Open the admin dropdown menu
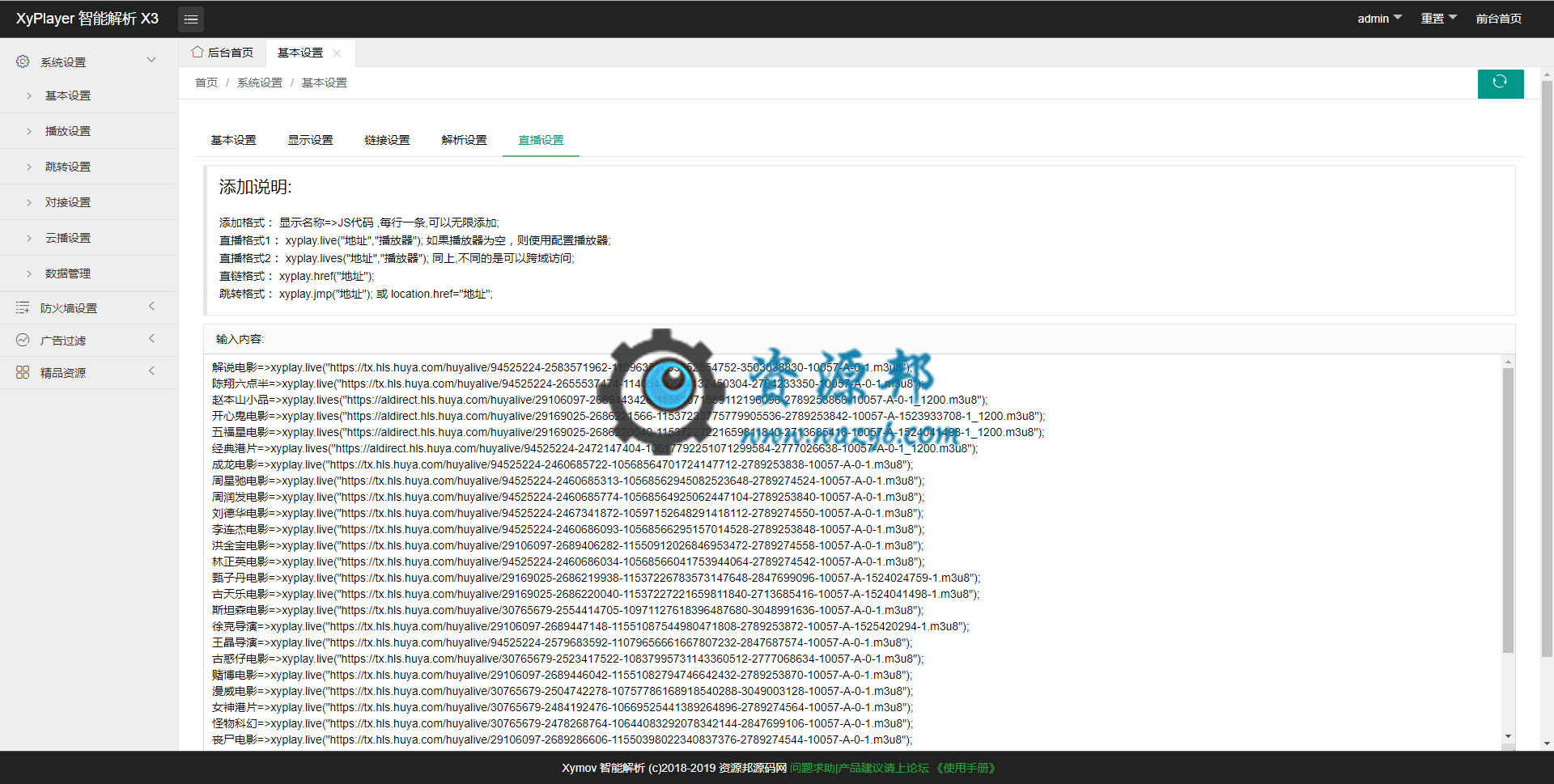This screenshot has height=784, width=1554. pos(1379,19)
